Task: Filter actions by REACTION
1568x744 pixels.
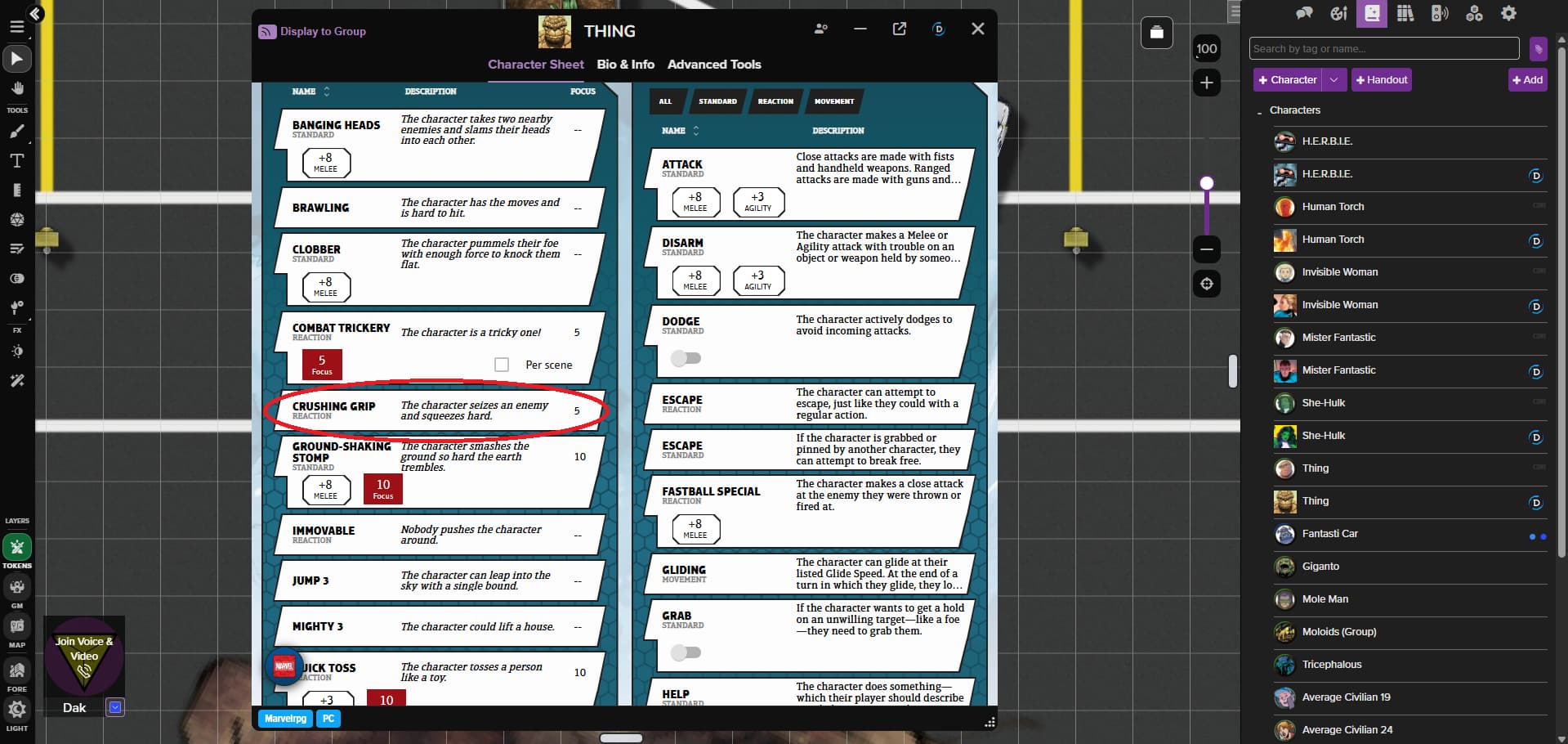Action: (775, 101)
